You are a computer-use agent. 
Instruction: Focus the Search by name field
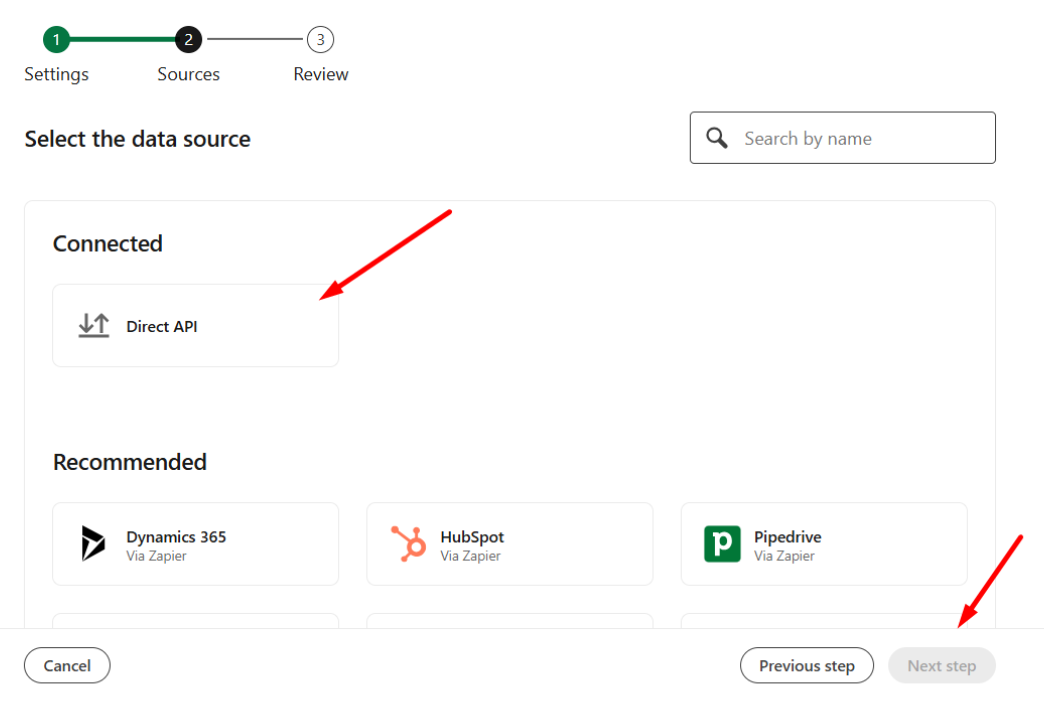point(842,138)
